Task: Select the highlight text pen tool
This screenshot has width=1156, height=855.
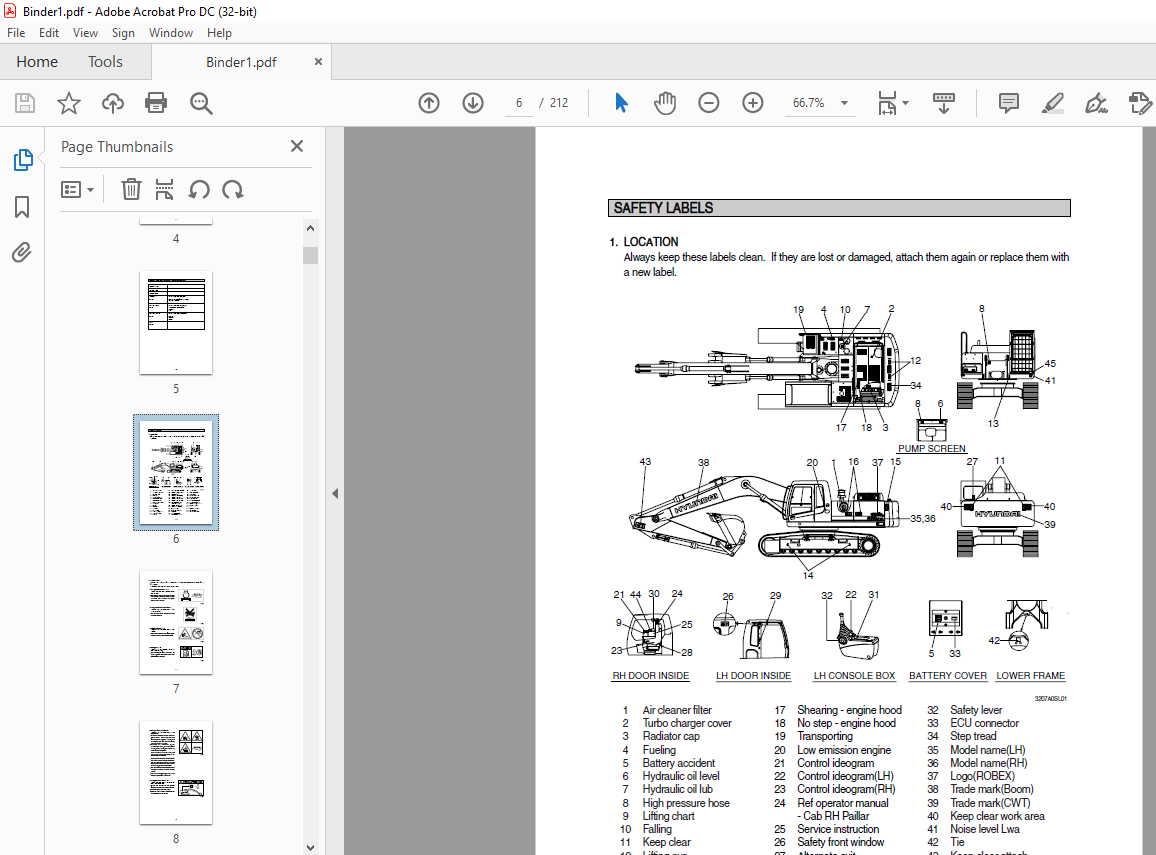Action: 1053,103
